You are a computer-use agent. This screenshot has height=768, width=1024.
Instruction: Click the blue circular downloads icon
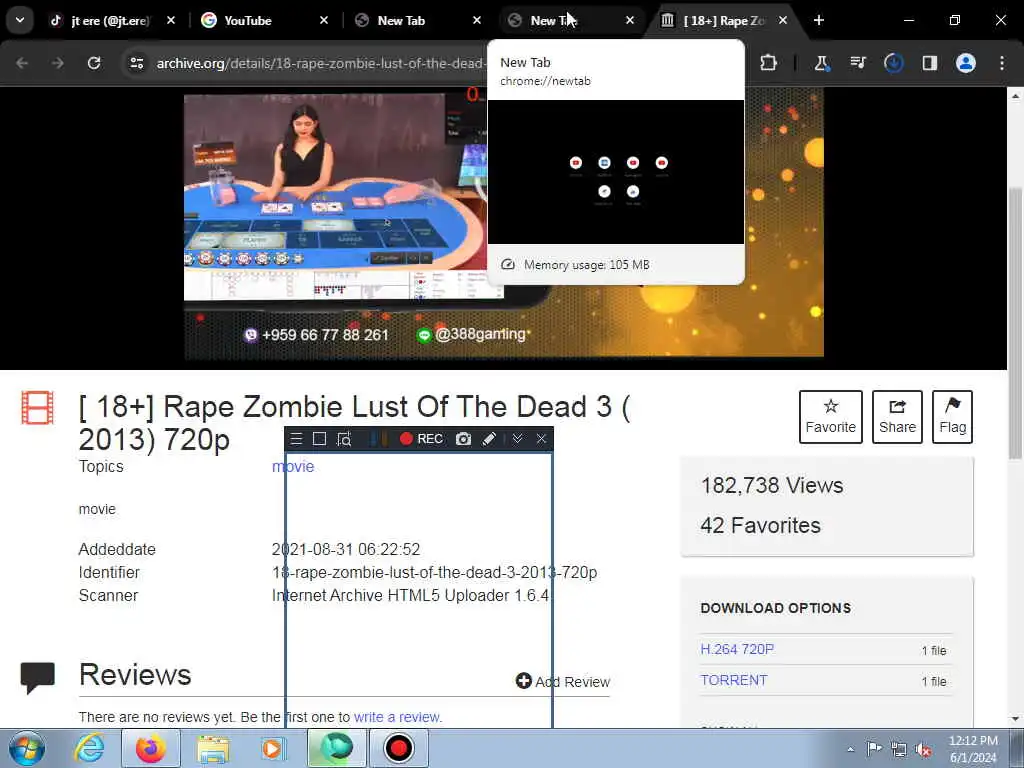click(893, 63)
